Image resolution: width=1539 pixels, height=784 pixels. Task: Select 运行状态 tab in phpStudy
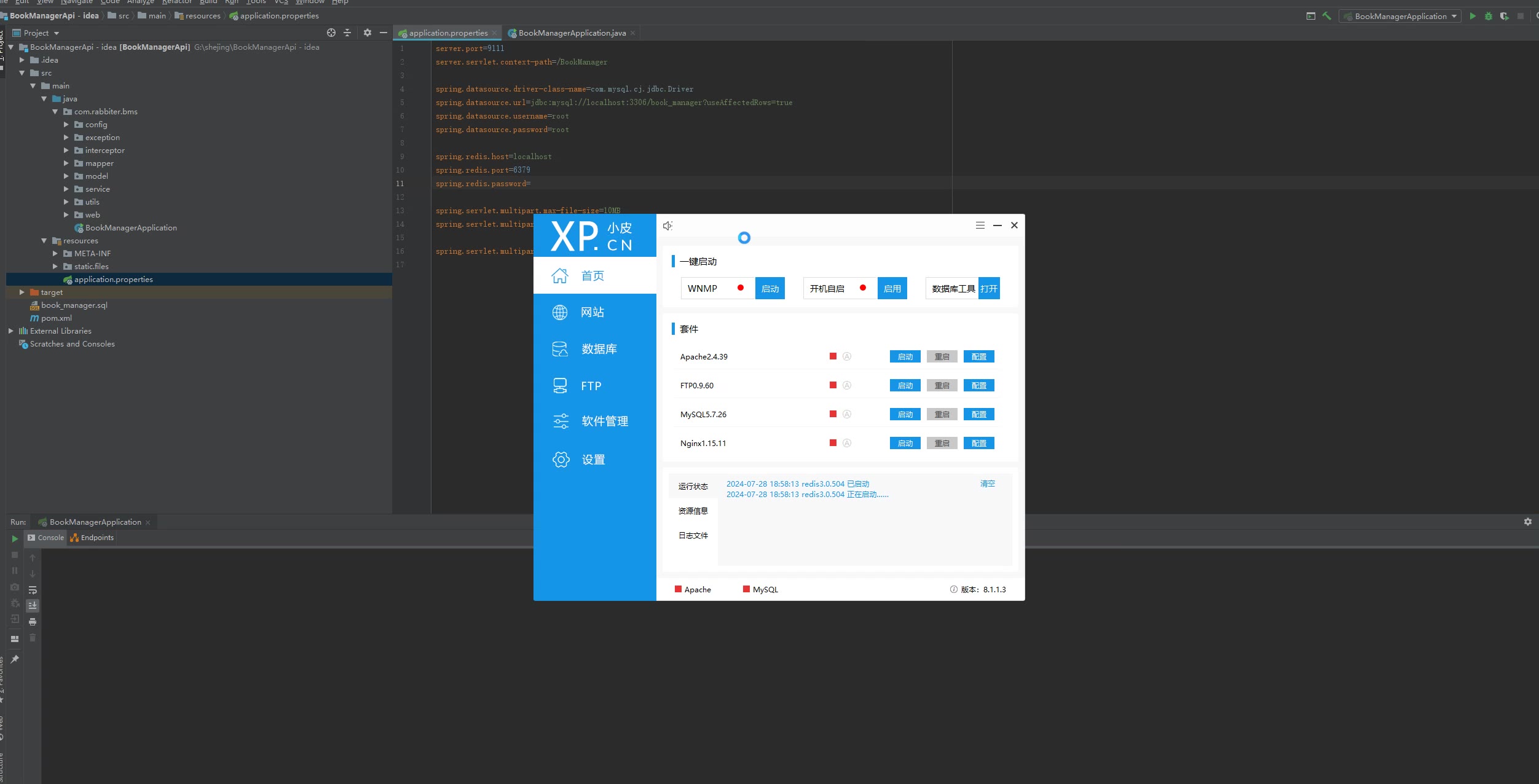[x=693, y=487]
